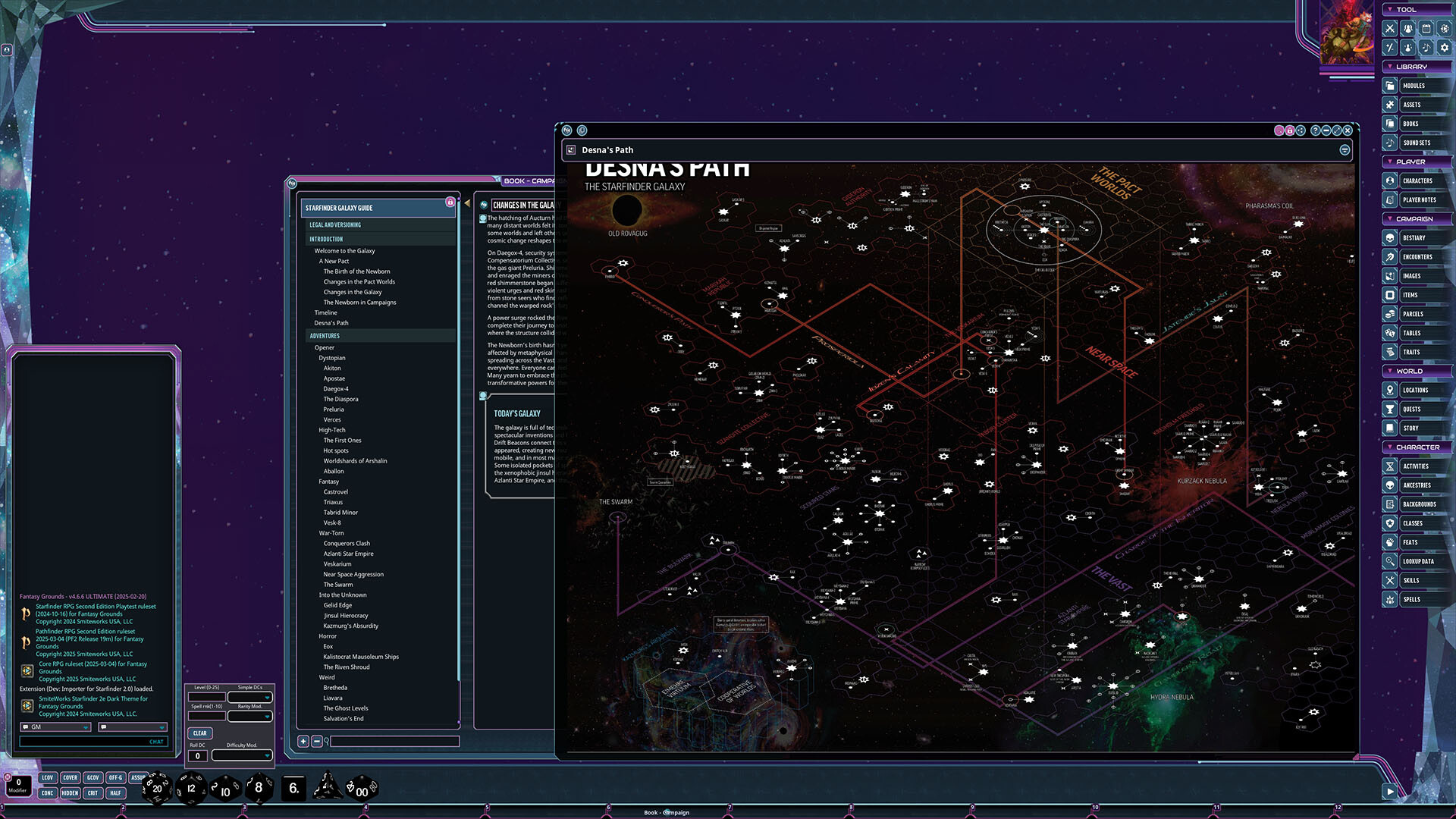Enable the CRIT modifier

tap(93, 792)
